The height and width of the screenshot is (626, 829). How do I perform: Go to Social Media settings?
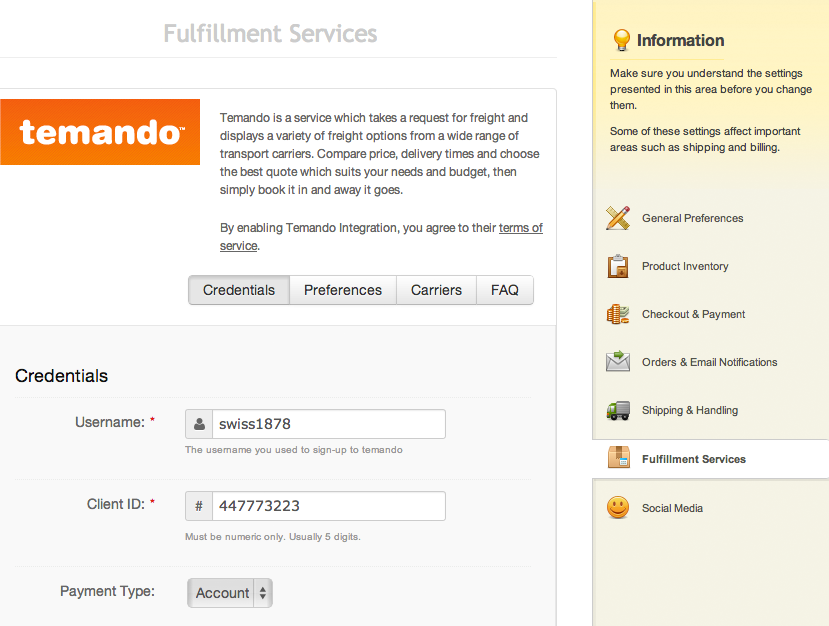[x=673, y=508]
